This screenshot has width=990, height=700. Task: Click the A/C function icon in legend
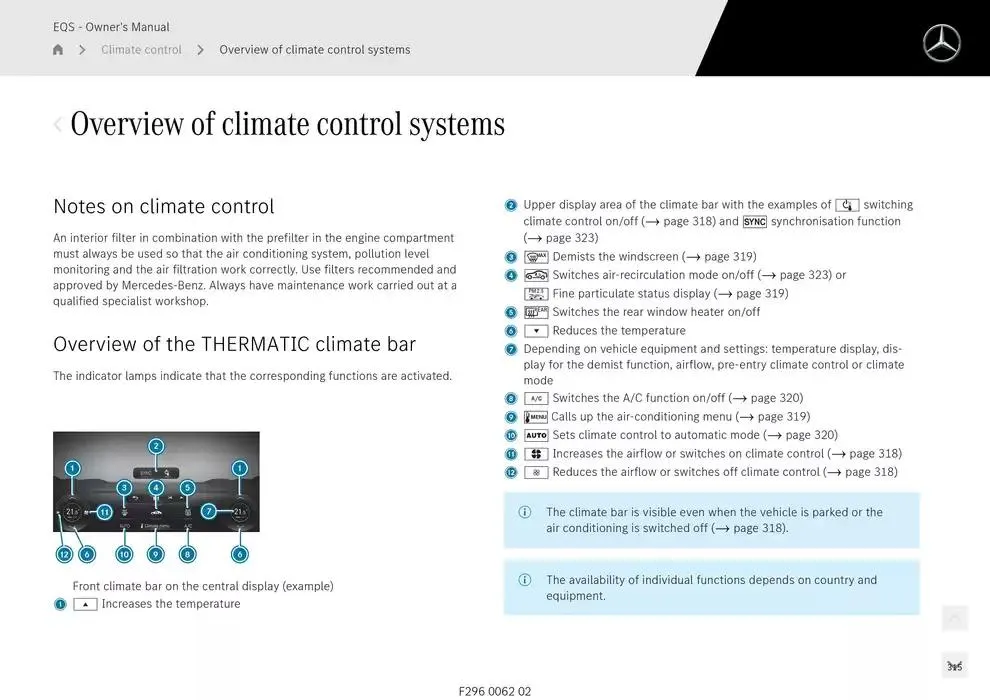coord(536,398)
